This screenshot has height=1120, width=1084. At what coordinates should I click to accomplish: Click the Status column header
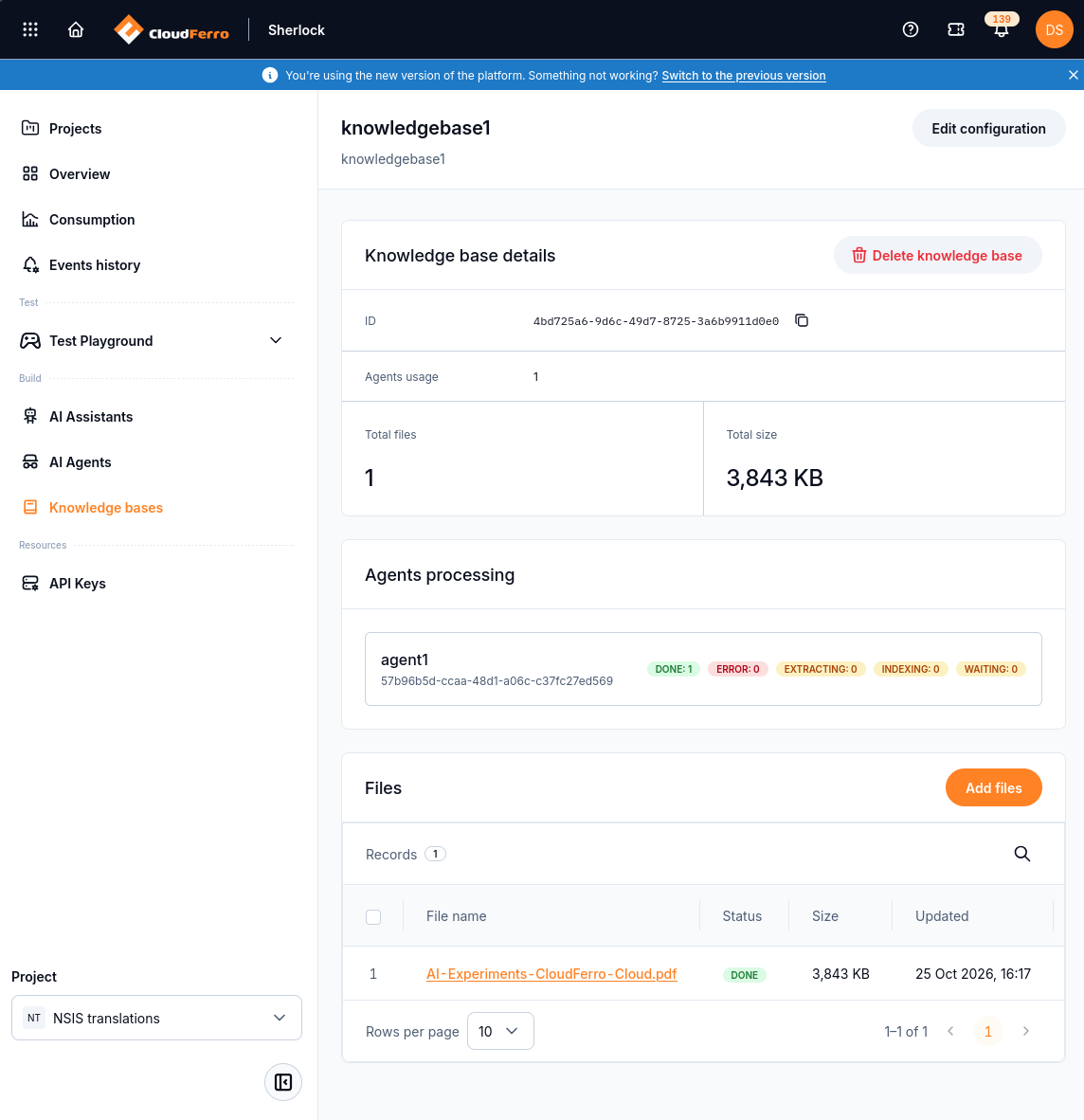(x=742, y=916)
